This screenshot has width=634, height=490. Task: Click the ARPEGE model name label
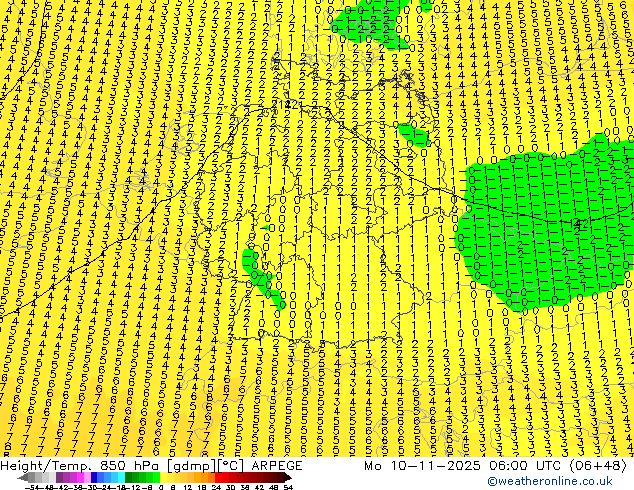pyautogui.click(x=277, y=466)
